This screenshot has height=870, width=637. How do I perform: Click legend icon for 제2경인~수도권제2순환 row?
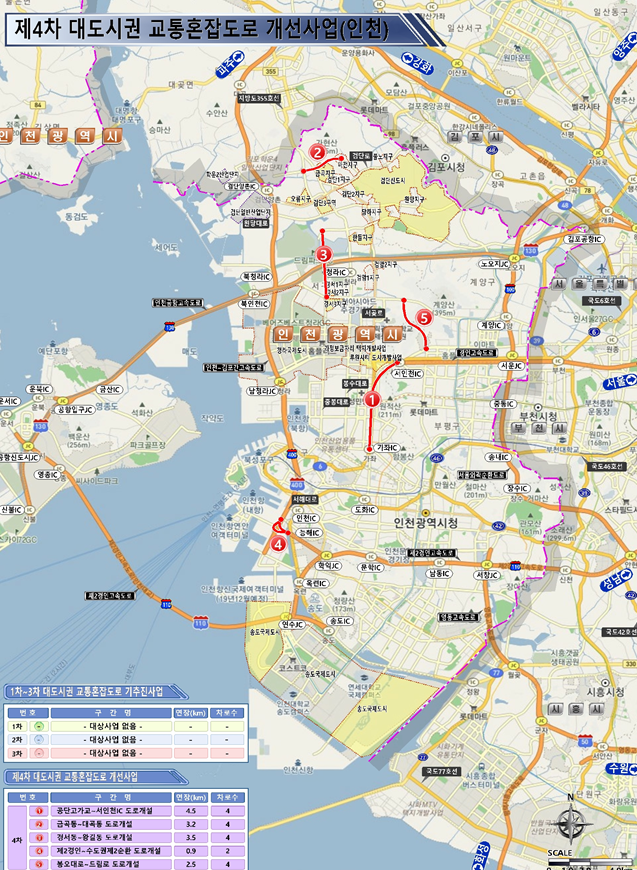click(39, 851)
